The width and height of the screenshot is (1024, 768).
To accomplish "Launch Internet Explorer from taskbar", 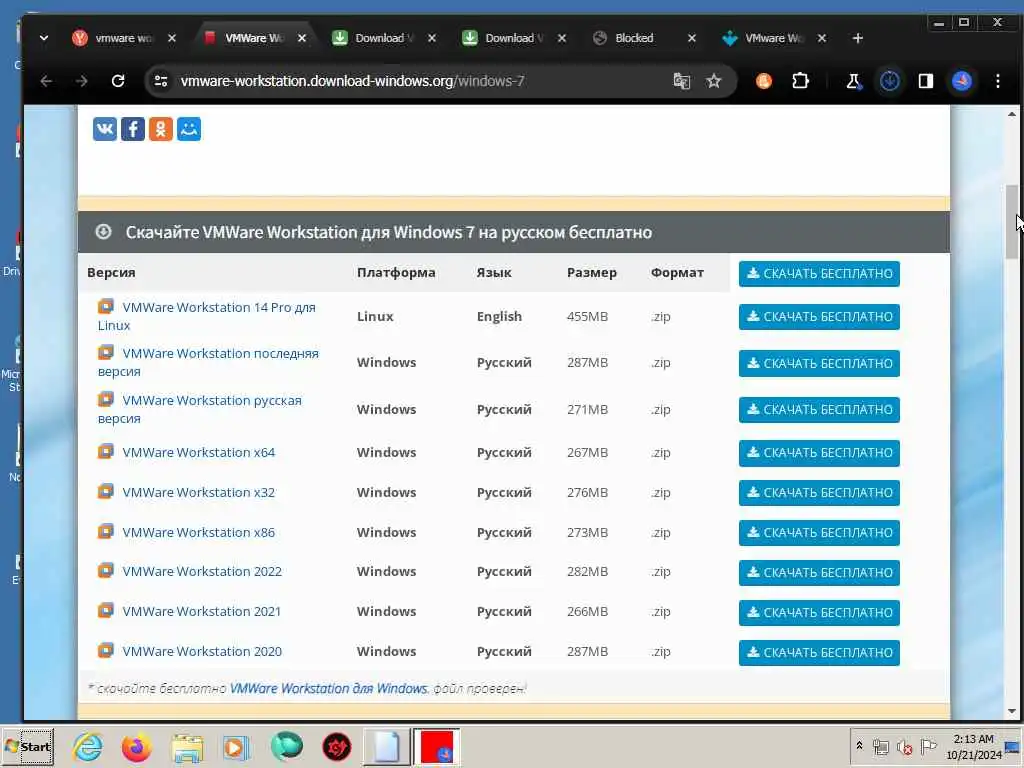I will (88, 746).
